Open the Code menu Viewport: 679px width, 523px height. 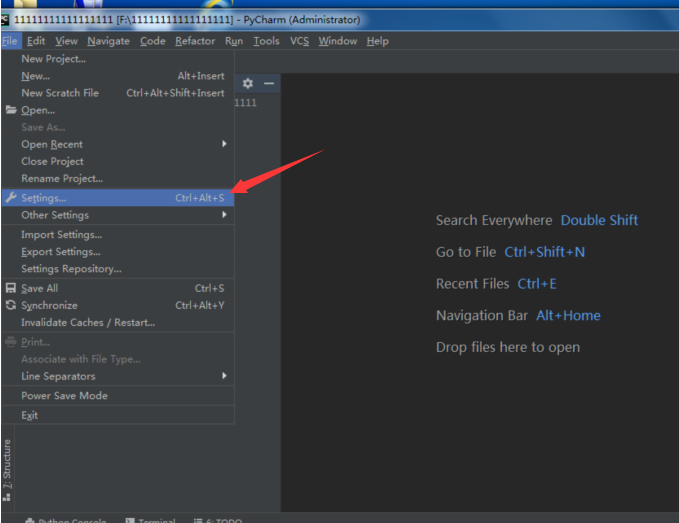pos(152,41)
